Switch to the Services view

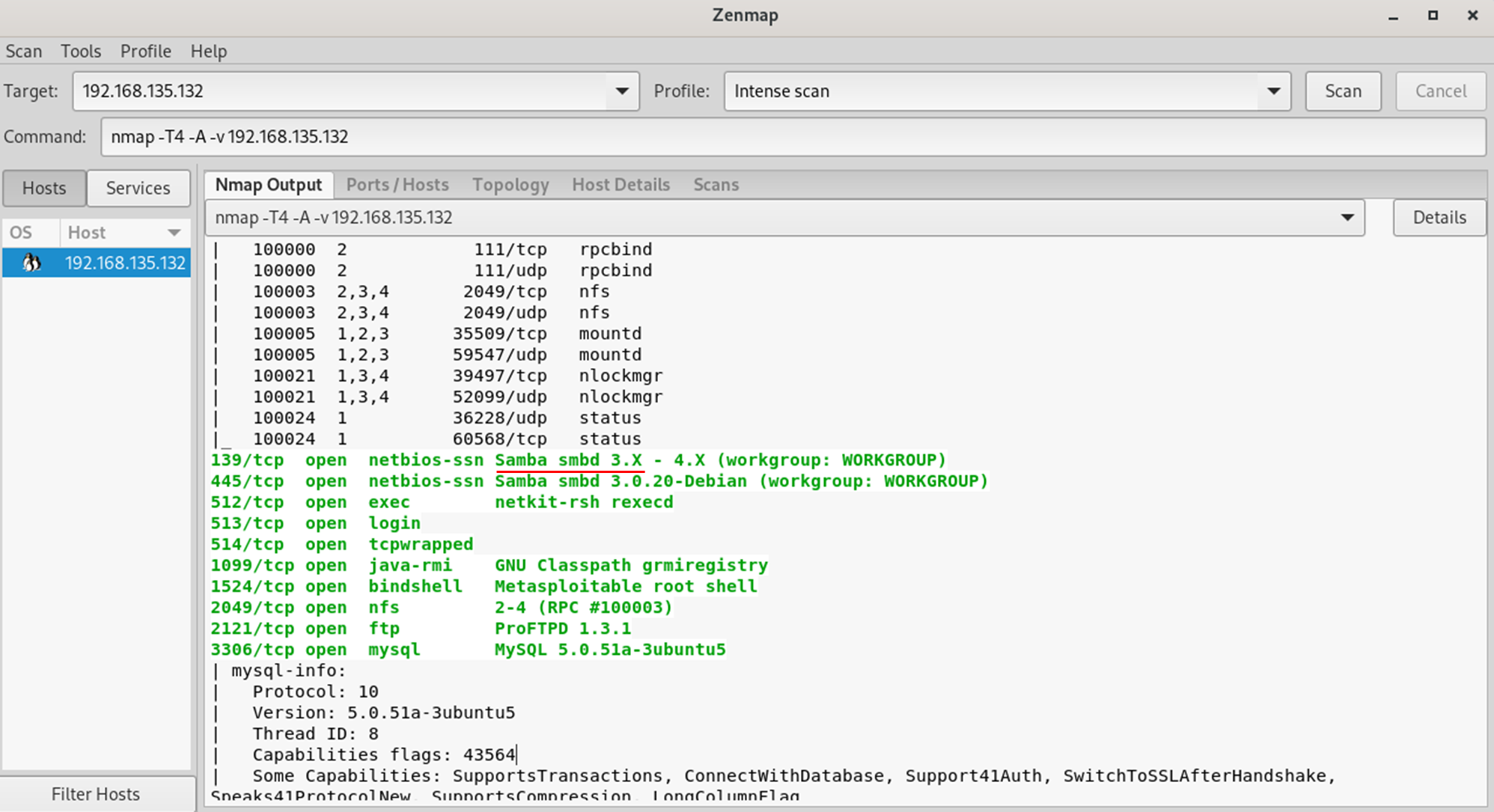point(138,188)
